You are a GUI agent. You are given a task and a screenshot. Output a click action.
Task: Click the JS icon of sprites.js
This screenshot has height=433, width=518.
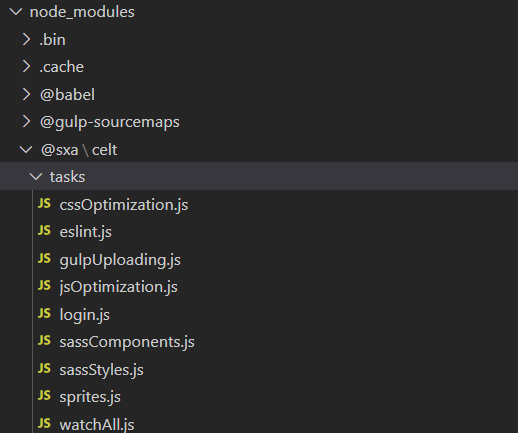pyautogui.click(x=44, y=396)
